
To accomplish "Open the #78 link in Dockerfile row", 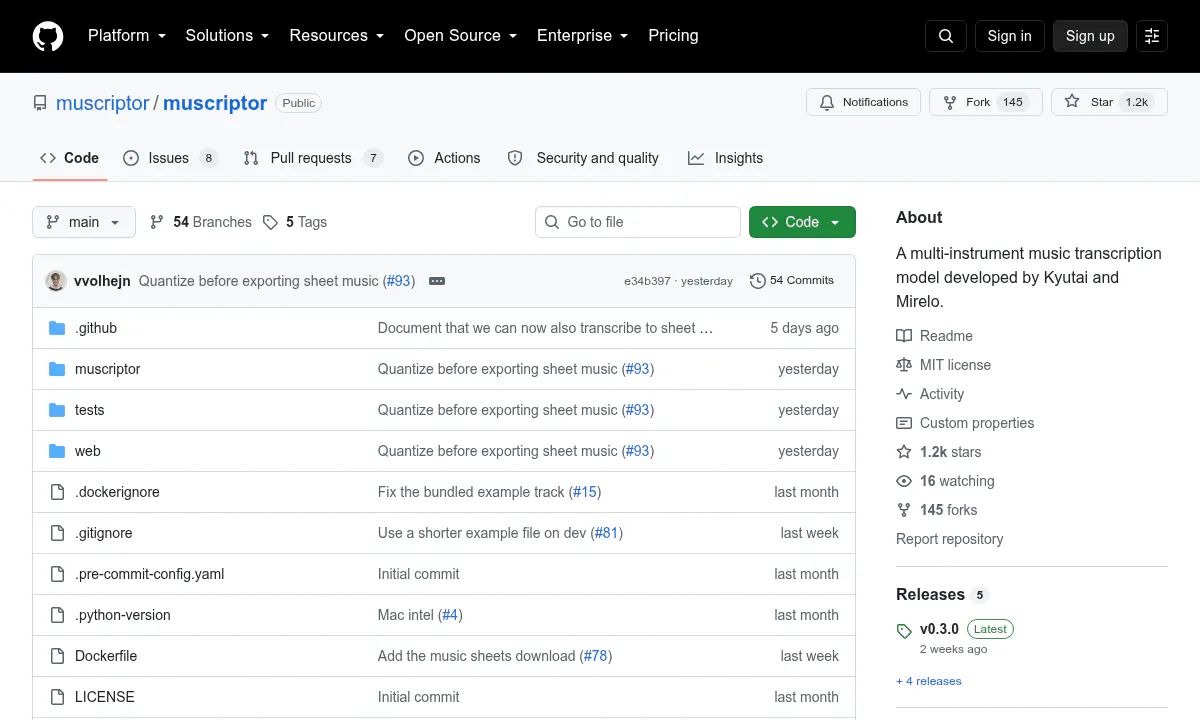I will click(x=596, y=656).
